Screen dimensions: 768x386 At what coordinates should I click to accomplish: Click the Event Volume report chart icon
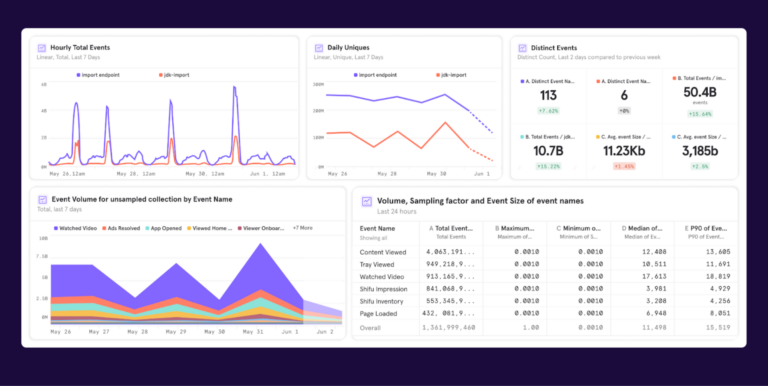click(x=42, y=200)
